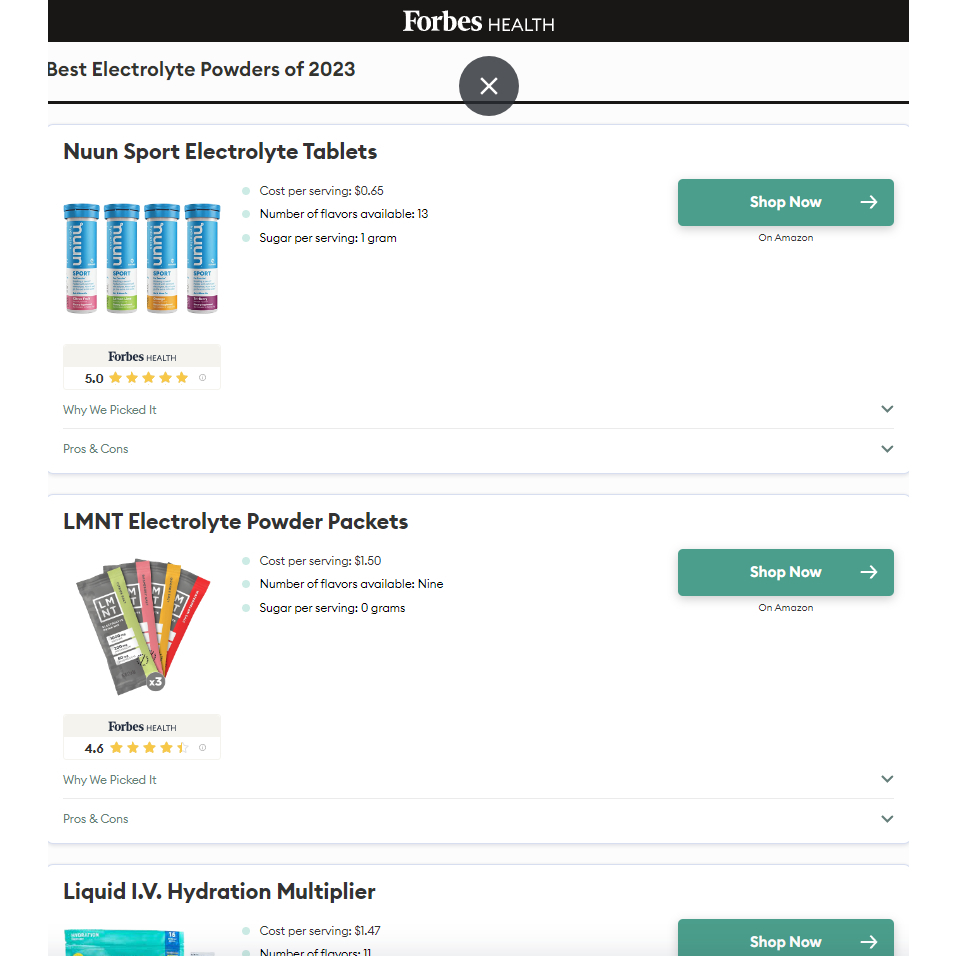This screenshot has width=956, height=956.
Task: Click the Nuun tablets product image
Action: [x=142, y=257]
